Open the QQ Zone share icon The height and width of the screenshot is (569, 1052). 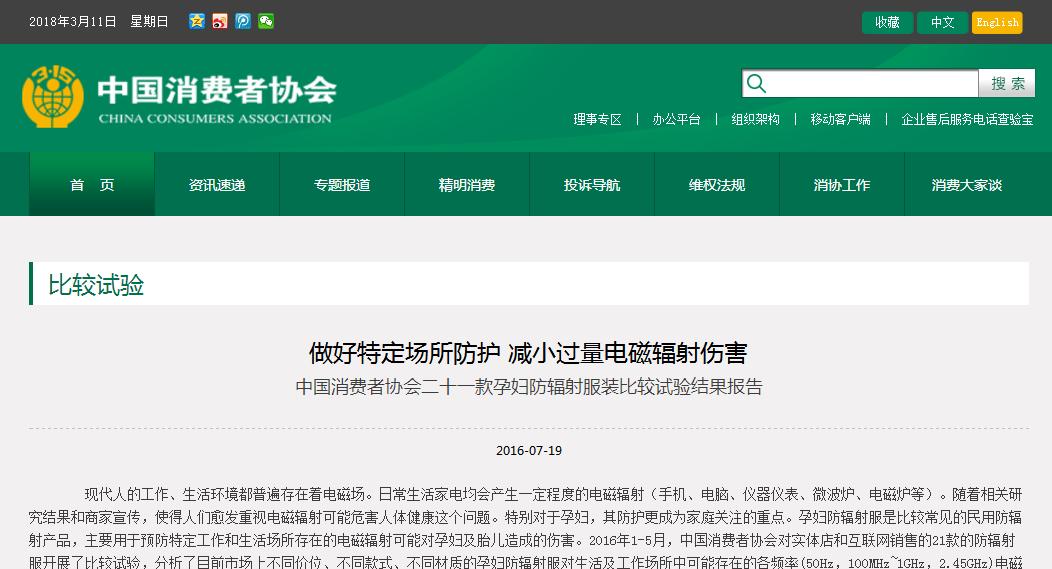pos(197,21)
